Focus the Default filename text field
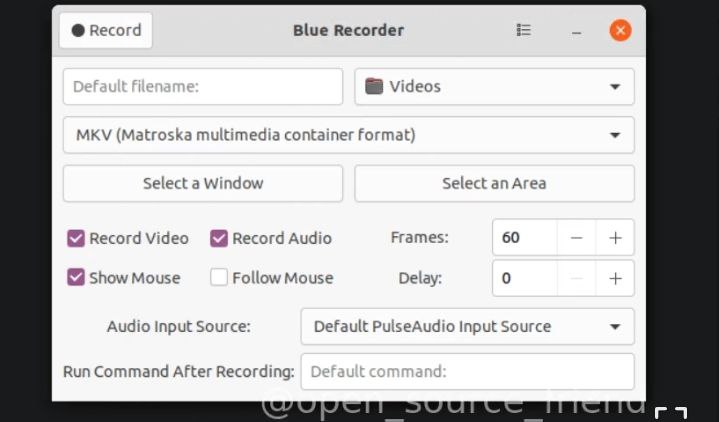 pos(203,86)
